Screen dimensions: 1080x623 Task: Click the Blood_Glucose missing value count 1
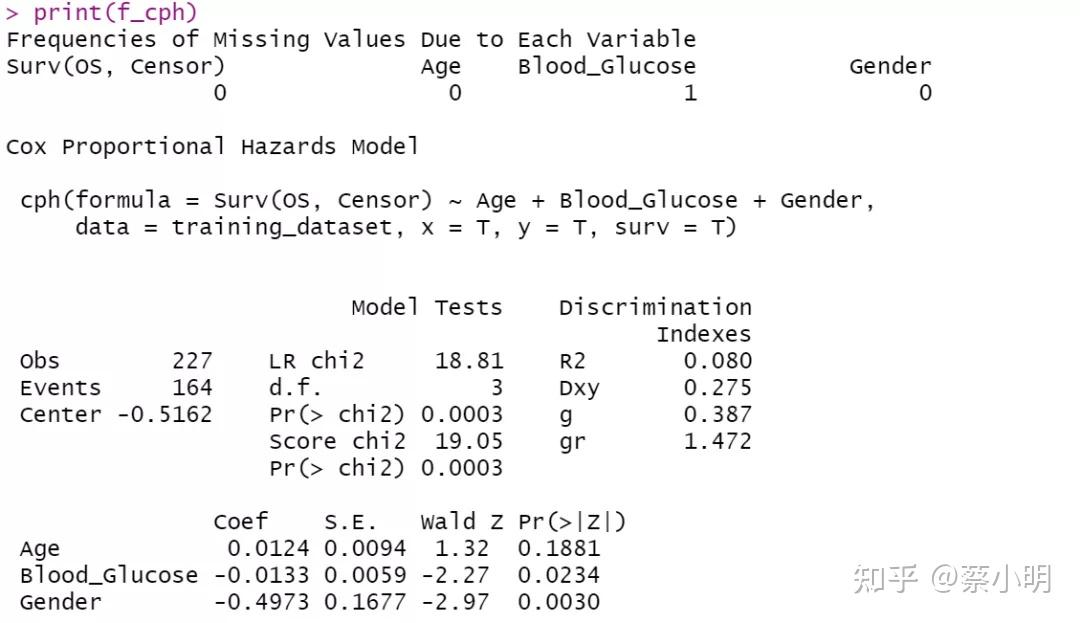690,94
